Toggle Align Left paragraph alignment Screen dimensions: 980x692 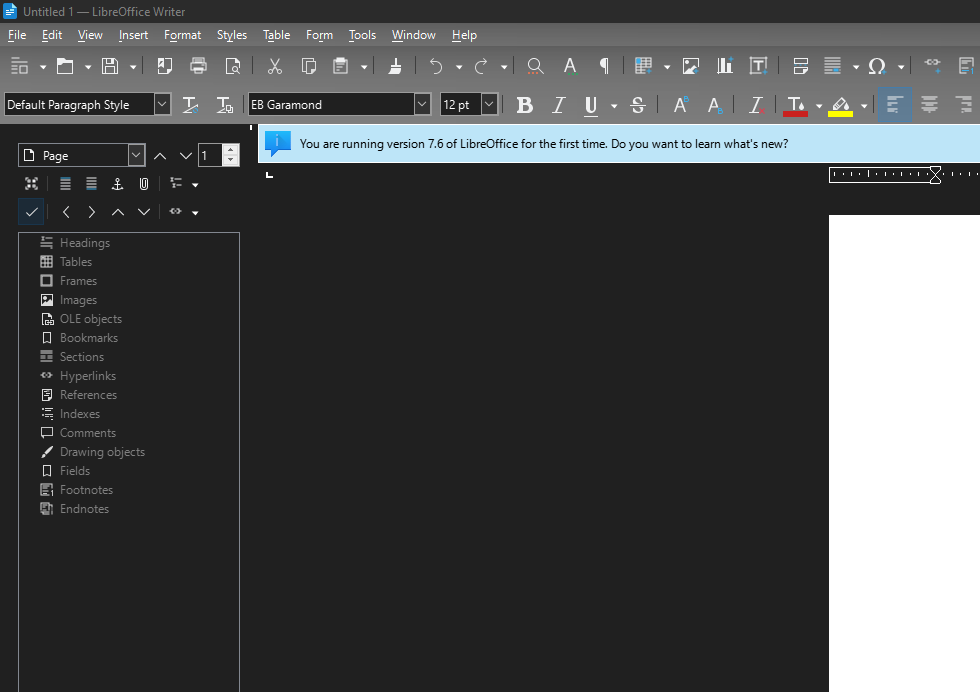tap(895, 105)
